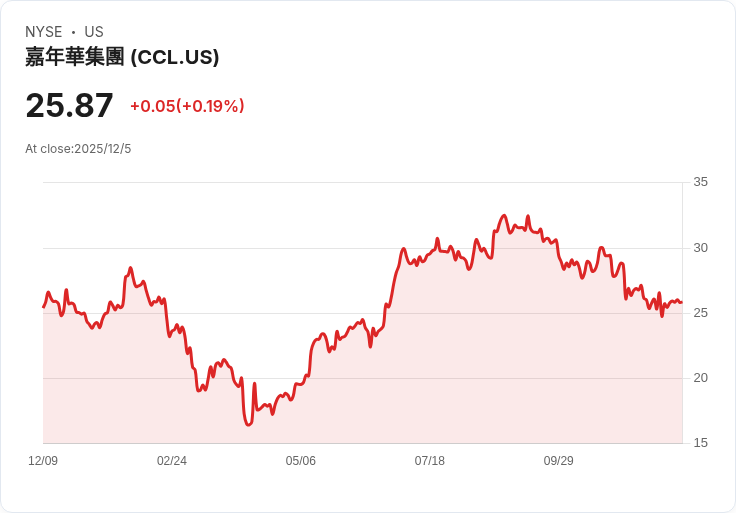The image size is (736, 513).
Task: Click the 25 price axis label
Action: (700, 313)
